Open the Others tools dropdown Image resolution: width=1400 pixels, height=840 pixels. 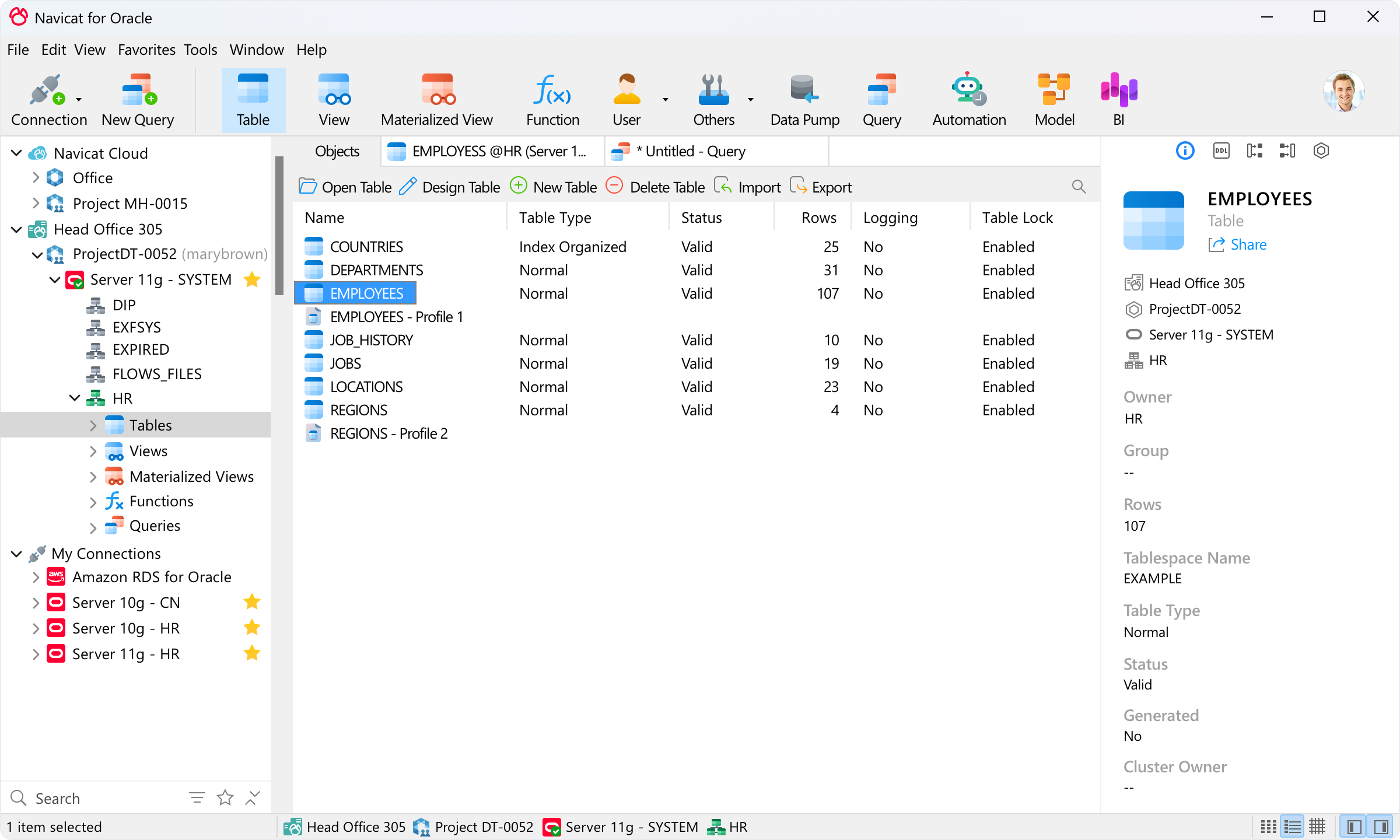click(750, 99)
